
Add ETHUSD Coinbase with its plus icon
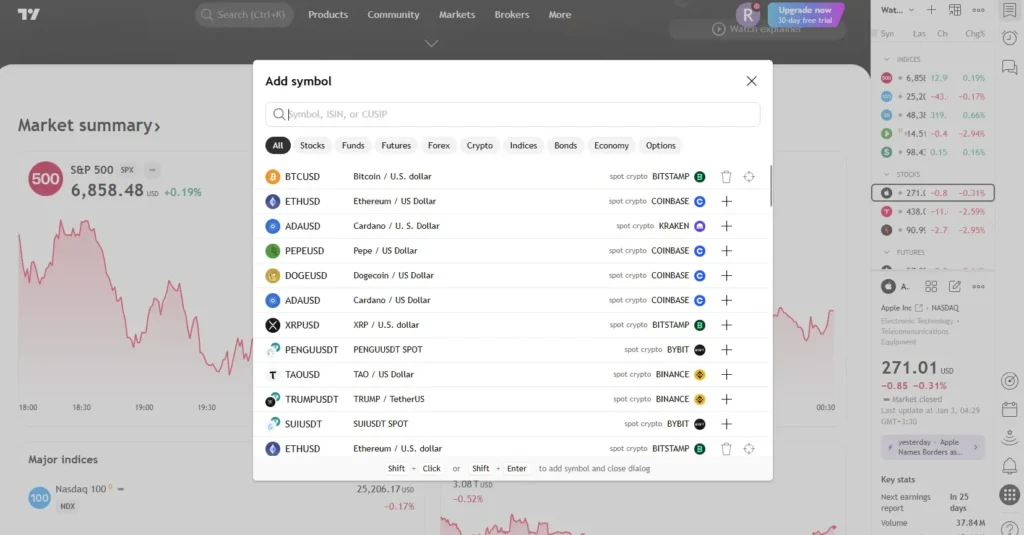[727, 201]
